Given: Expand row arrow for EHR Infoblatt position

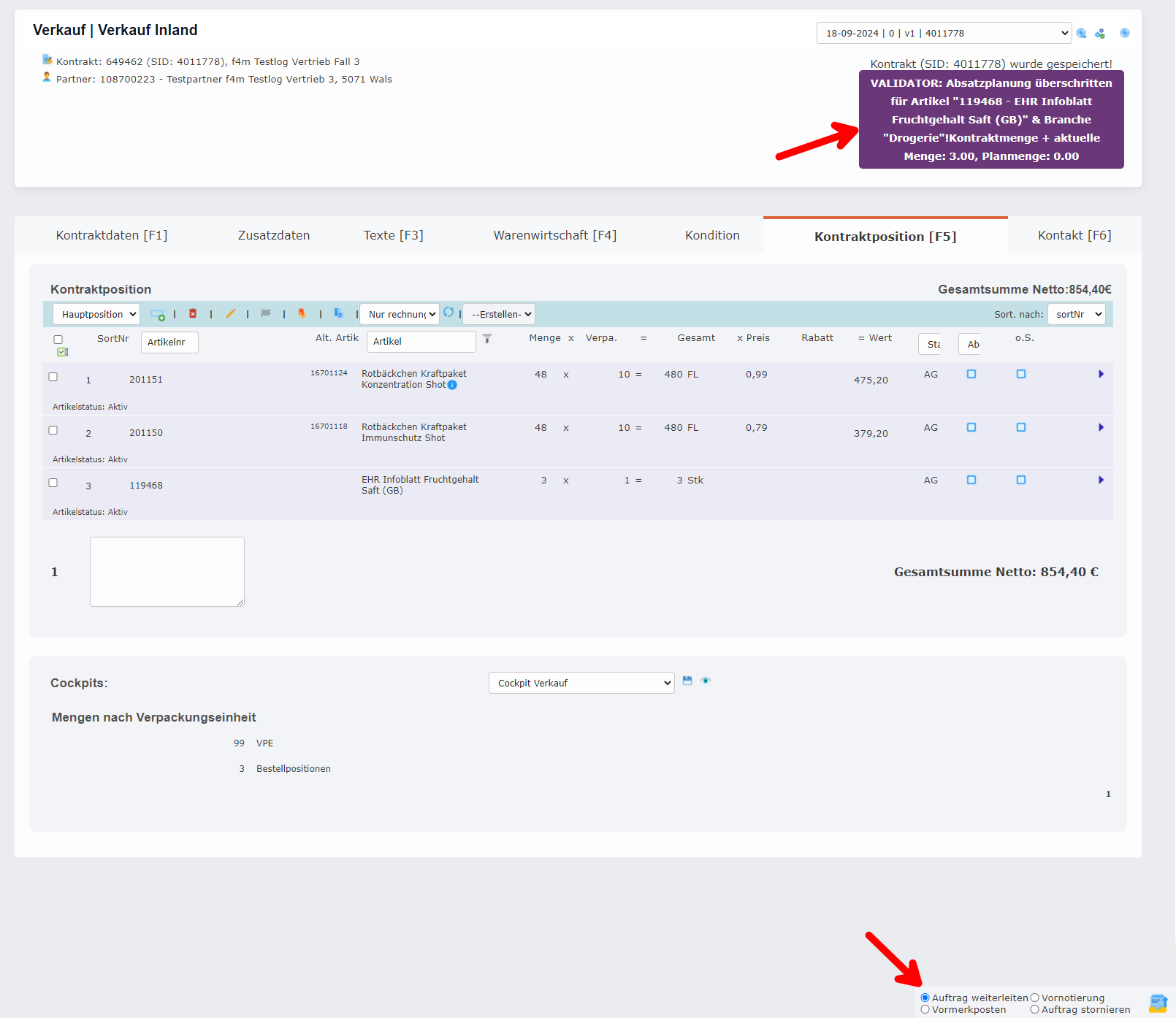Looking at the screenshot, I should tap(1101, 480).
